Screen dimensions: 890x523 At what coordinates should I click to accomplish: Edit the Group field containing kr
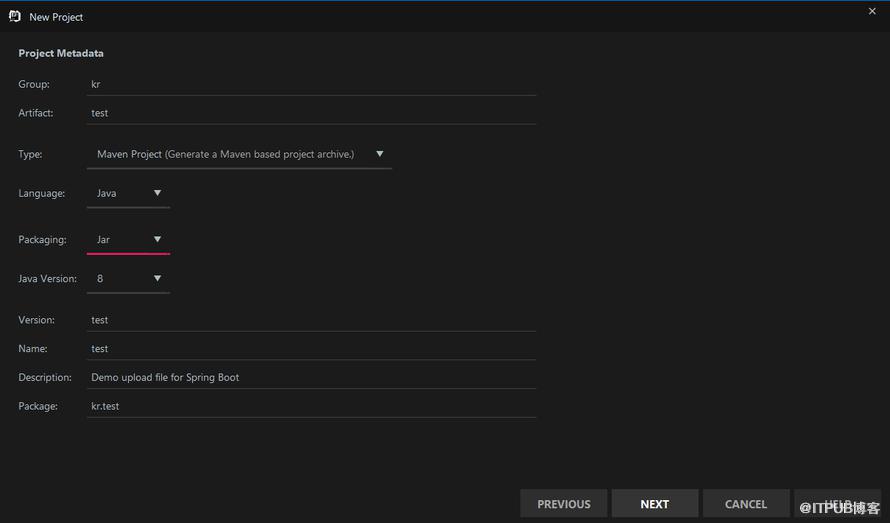coord(311,84)
